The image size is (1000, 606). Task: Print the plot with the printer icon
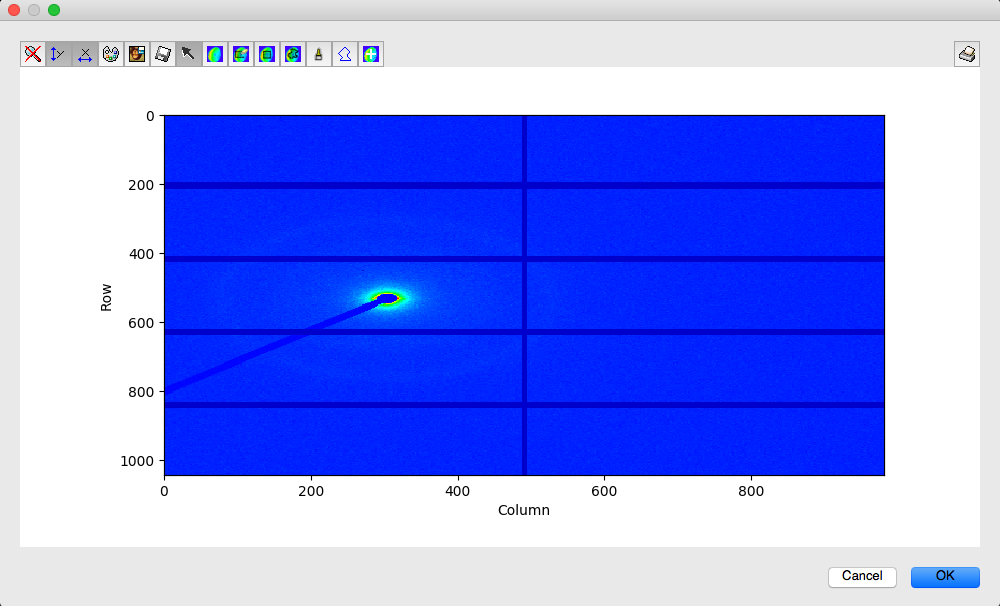click(967, 54)
